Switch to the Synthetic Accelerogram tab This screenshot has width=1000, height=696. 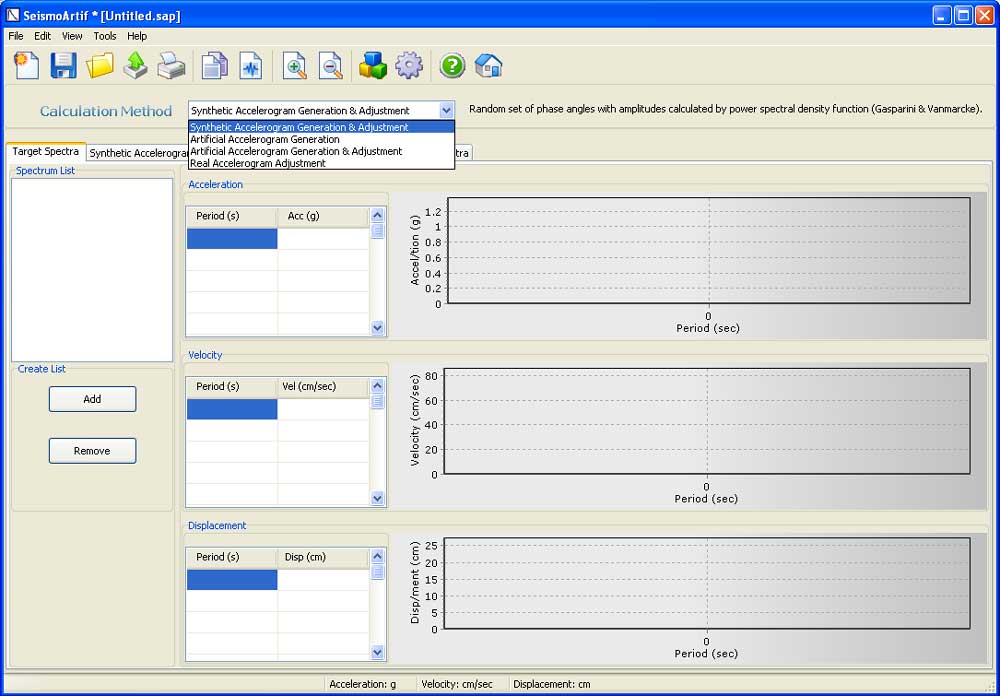pyautogui.click(x=137, y=153)
